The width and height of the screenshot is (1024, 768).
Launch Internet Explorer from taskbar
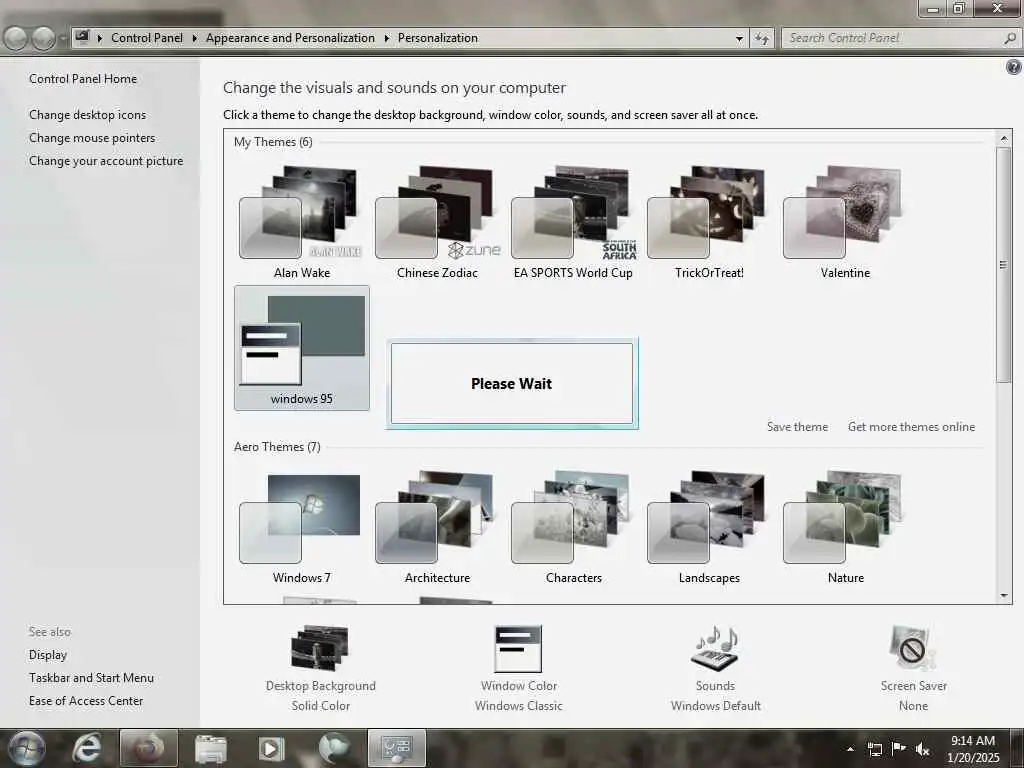click(x=86, y=748)
